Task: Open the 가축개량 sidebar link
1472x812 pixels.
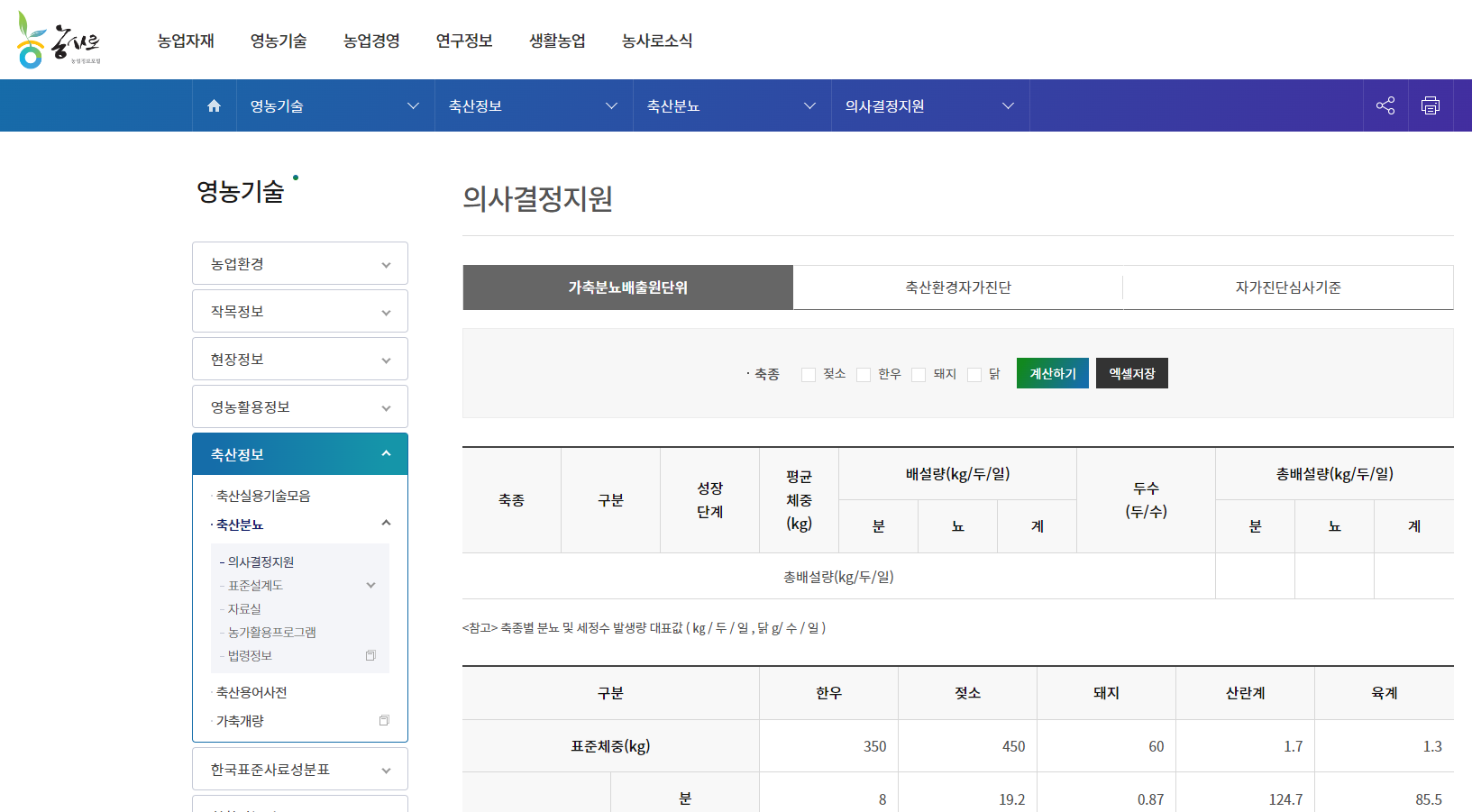Action: [240, 721]
